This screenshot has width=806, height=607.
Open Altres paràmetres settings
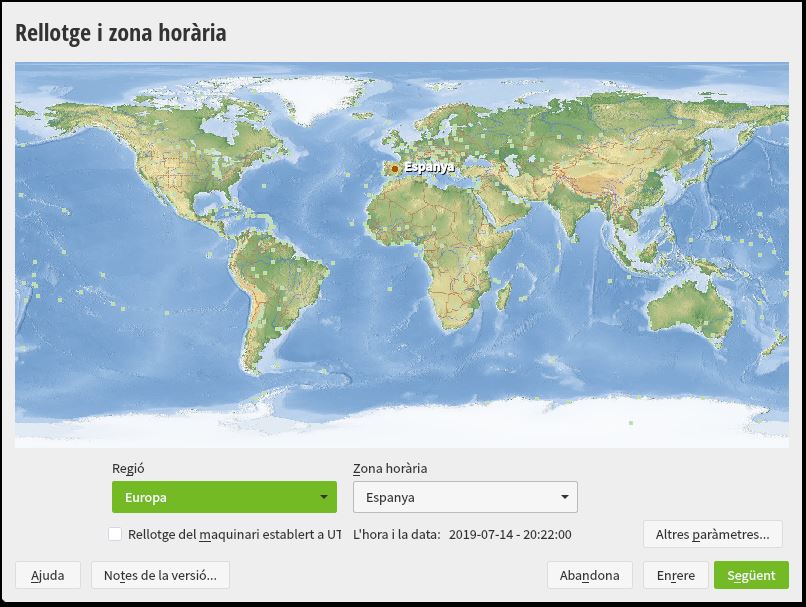pyautogui.click(x=712, y=534)
